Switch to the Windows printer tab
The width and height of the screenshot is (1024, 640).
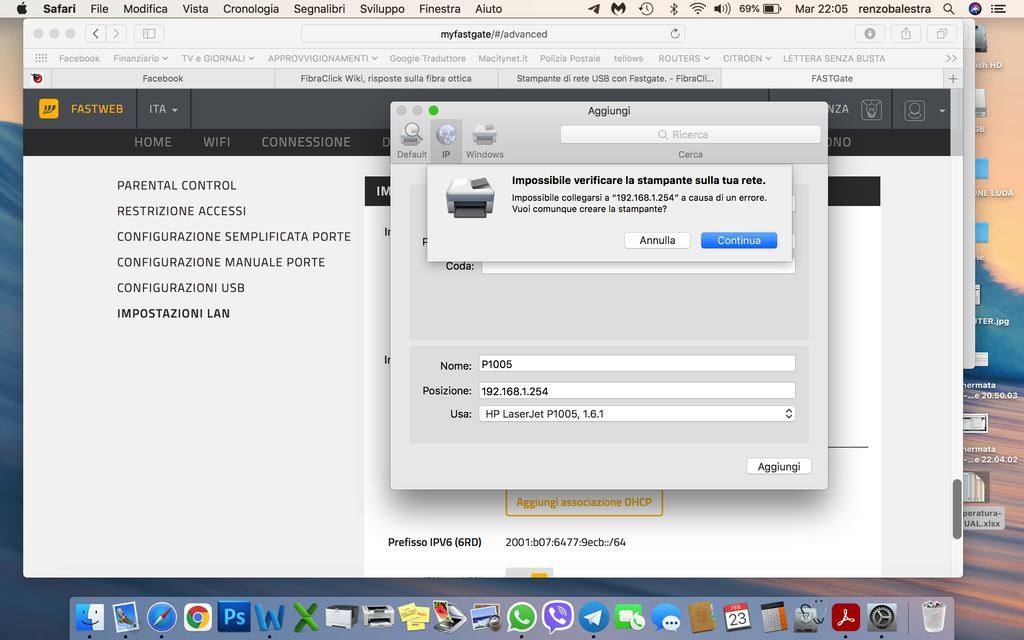[485, 140]
